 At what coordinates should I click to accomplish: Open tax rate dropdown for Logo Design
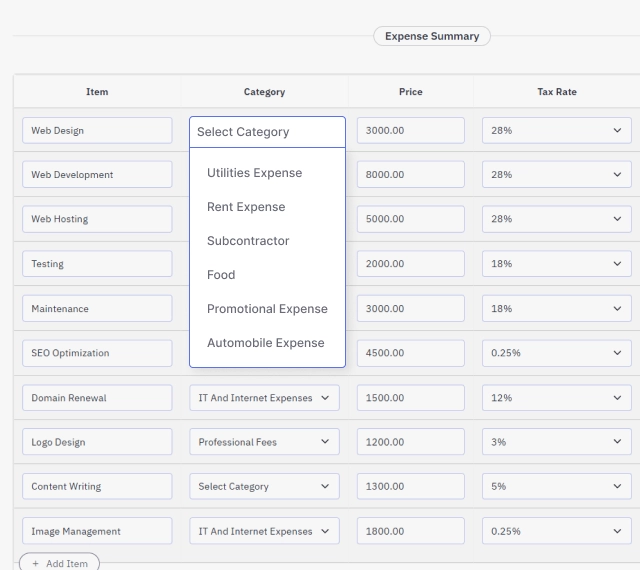coord(557,442)
